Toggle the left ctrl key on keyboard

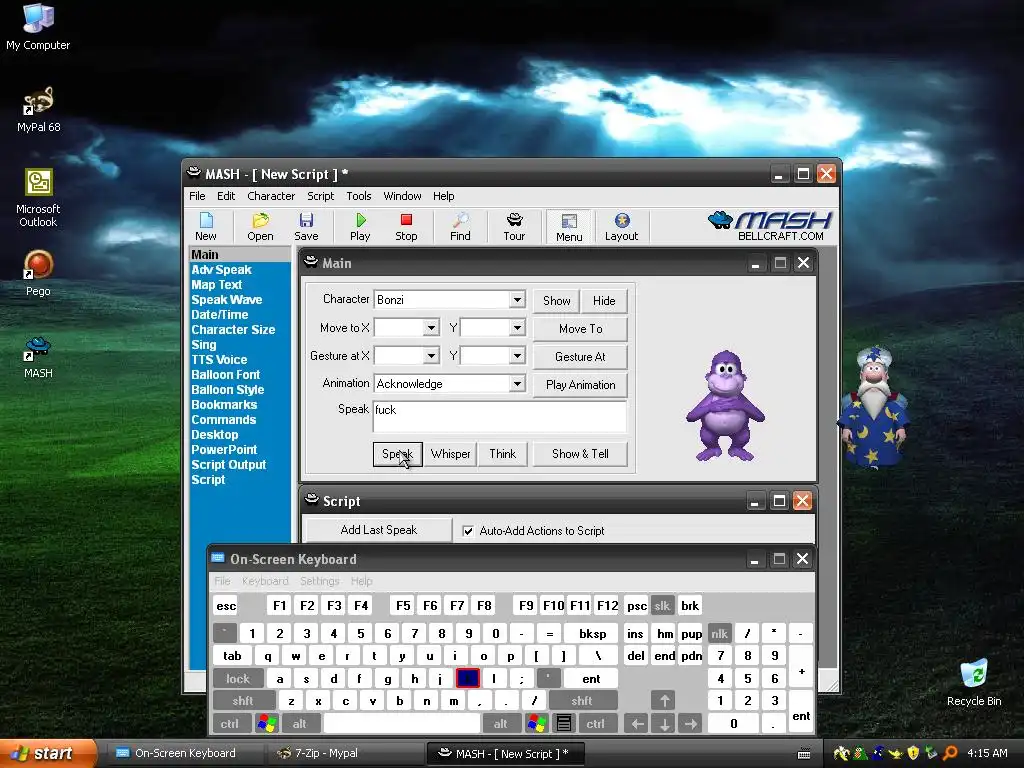point(230,724)
